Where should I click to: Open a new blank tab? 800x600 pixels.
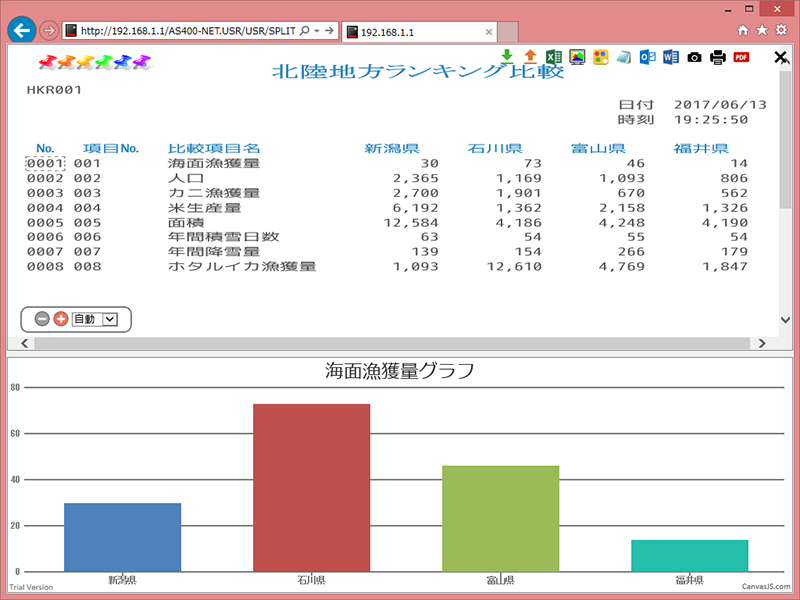coord(508,32)
